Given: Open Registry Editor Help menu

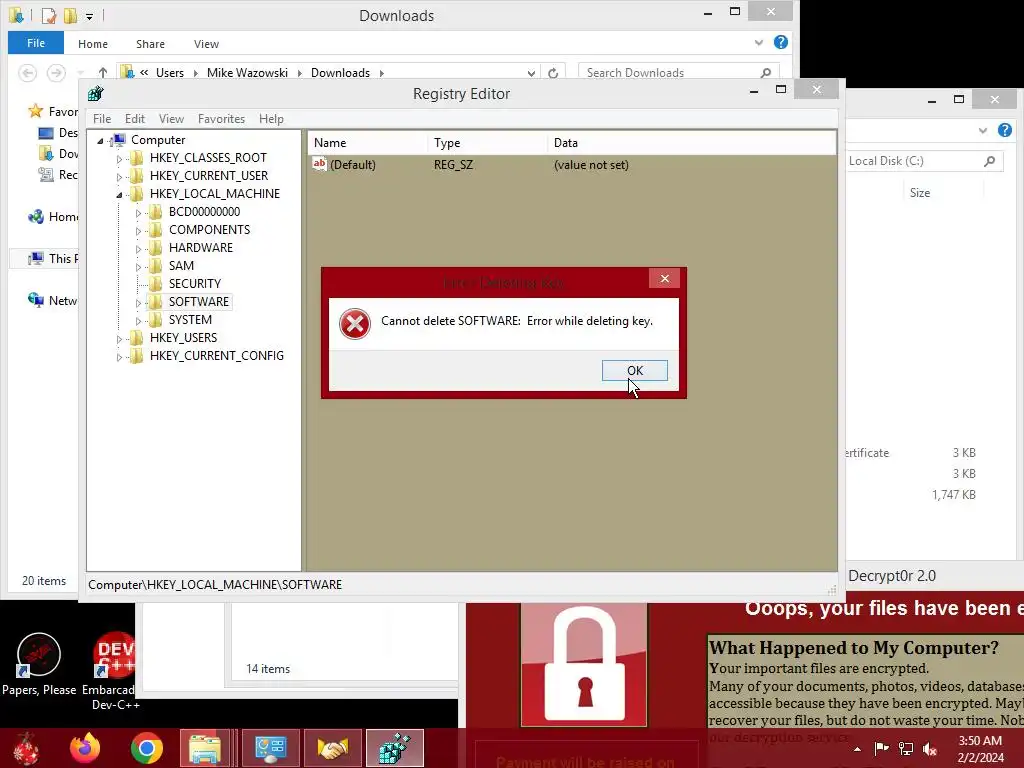Looking at the screenshot, I should (x=271, y=119).
